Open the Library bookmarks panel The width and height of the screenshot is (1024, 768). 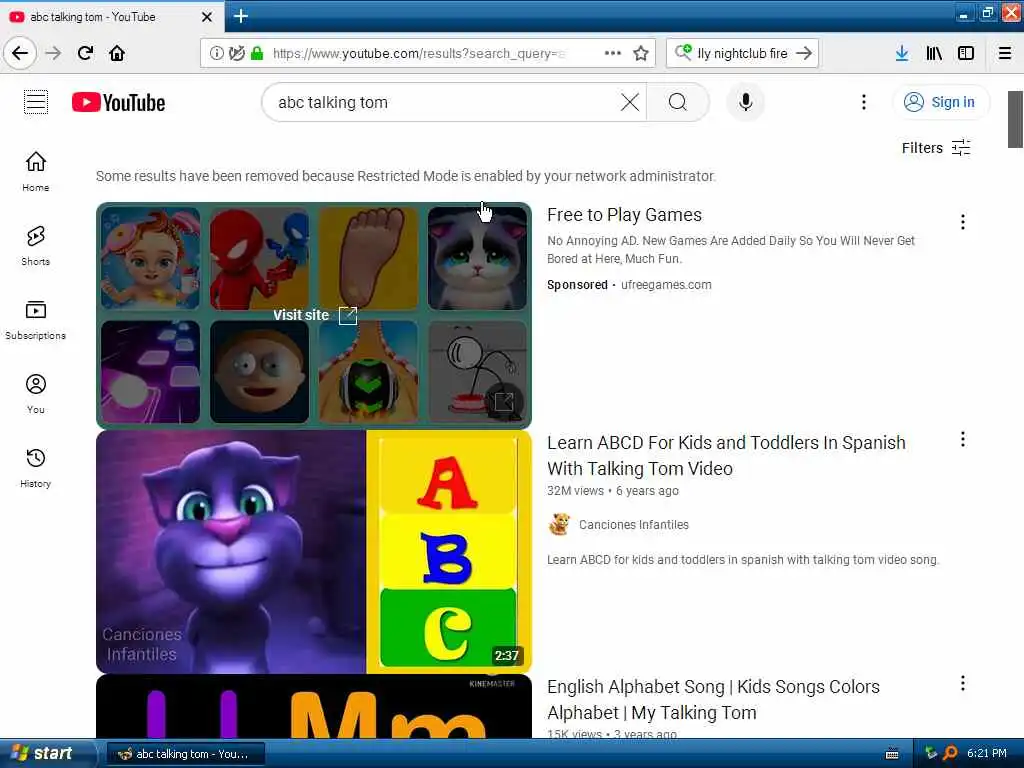tap(934, 54)
